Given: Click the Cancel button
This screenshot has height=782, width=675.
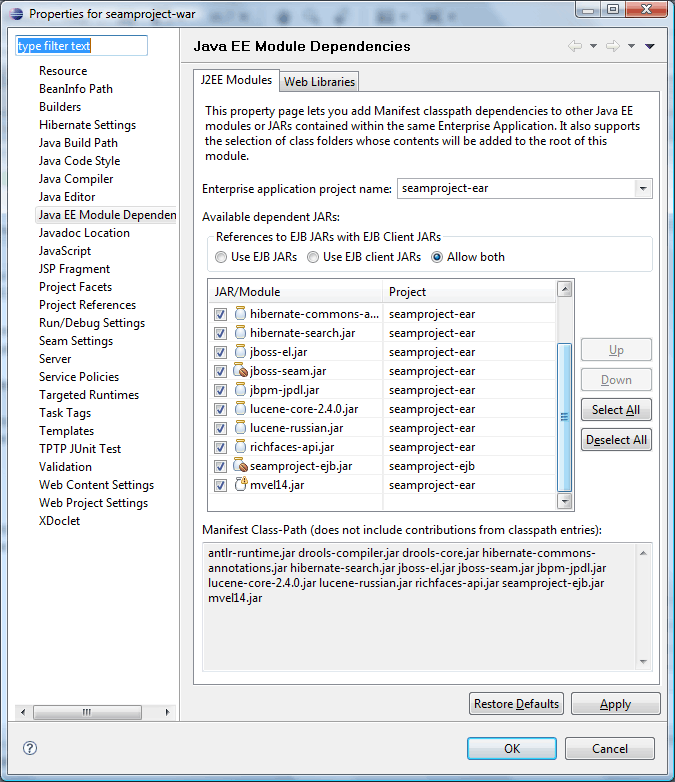Looking at the screenshot, I should [x=610, y=749].
